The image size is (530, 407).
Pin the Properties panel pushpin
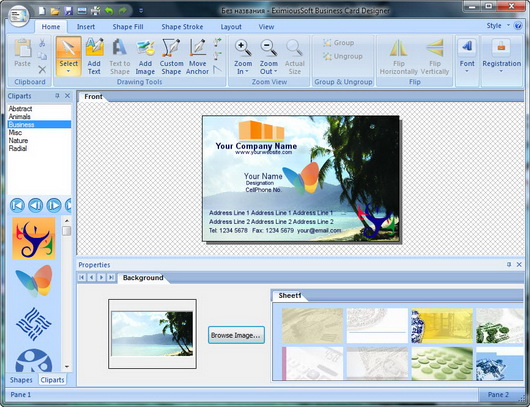click(x=509, y=265)
